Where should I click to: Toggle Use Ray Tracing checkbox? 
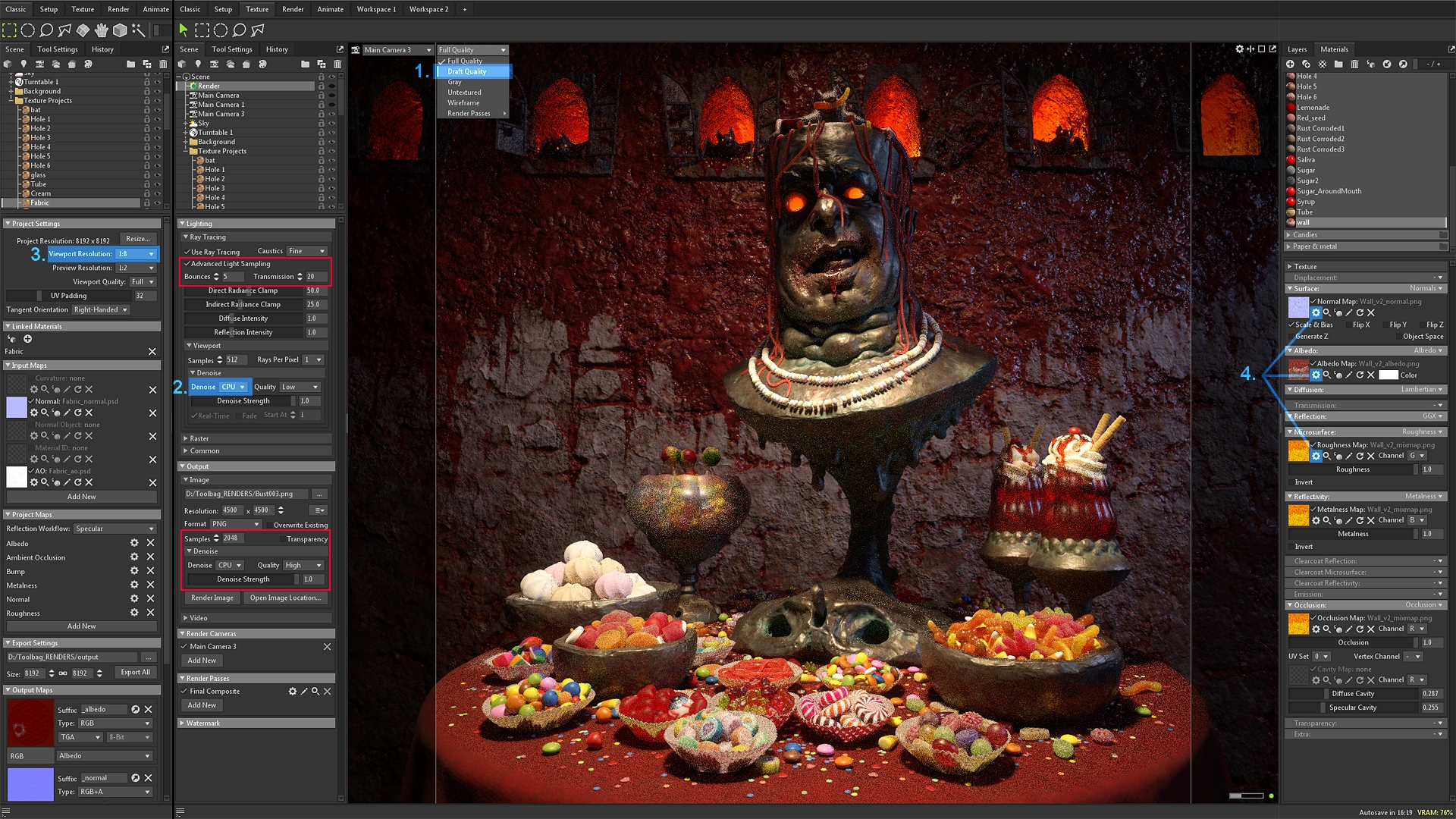point(186,251)
